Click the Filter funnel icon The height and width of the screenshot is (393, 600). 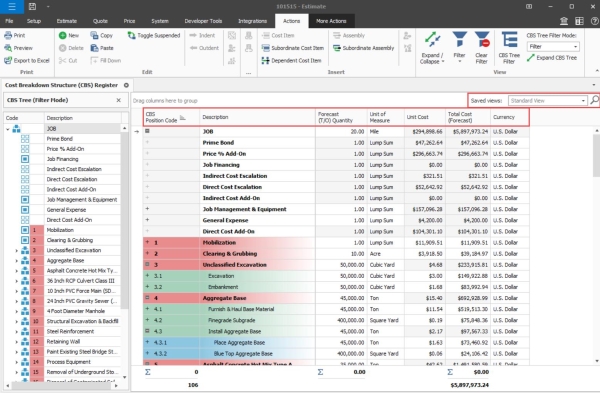[x=459, y=40]
